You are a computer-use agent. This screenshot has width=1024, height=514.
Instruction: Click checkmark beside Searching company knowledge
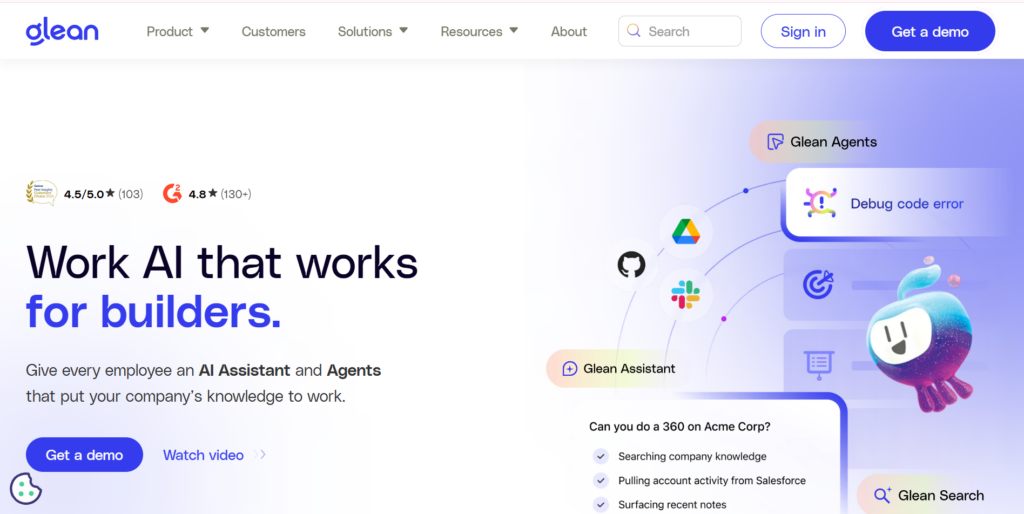[601, 457]
